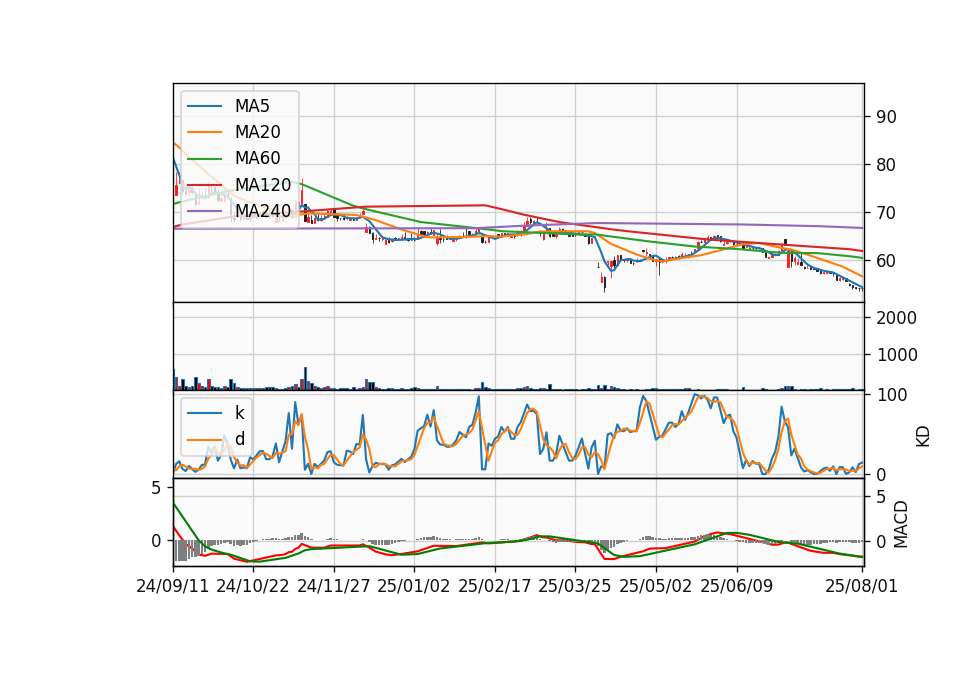Click the blue MA5 legend line sample
The image size is (960, 690).
pos(204,107)
